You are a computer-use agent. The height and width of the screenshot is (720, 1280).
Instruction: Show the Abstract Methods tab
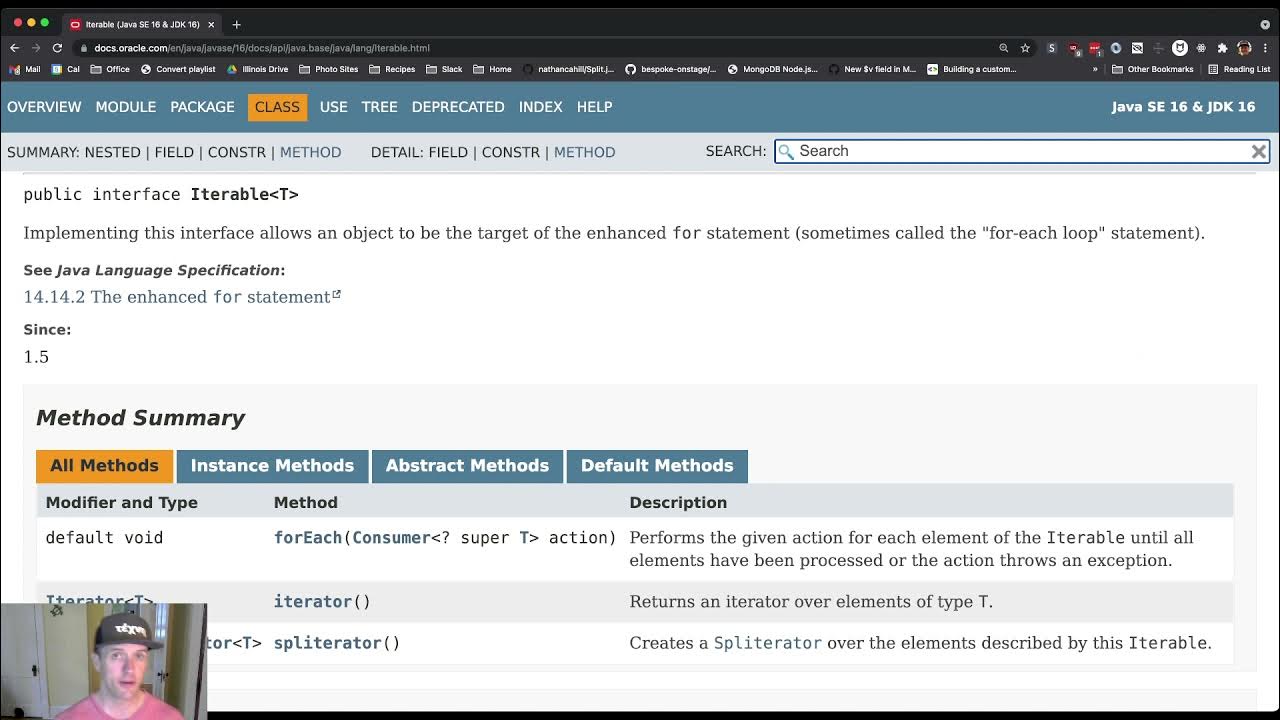pos(467,466)
